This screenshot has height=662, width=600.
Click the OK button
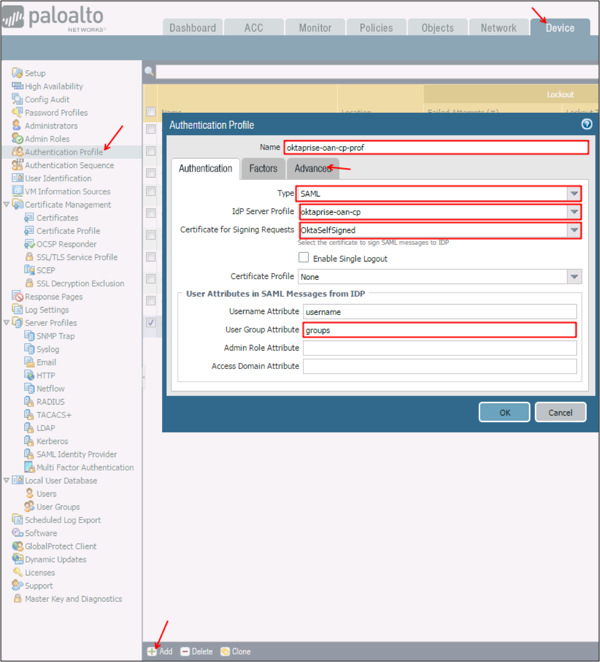pyautogui.click(x=504, y=412)
